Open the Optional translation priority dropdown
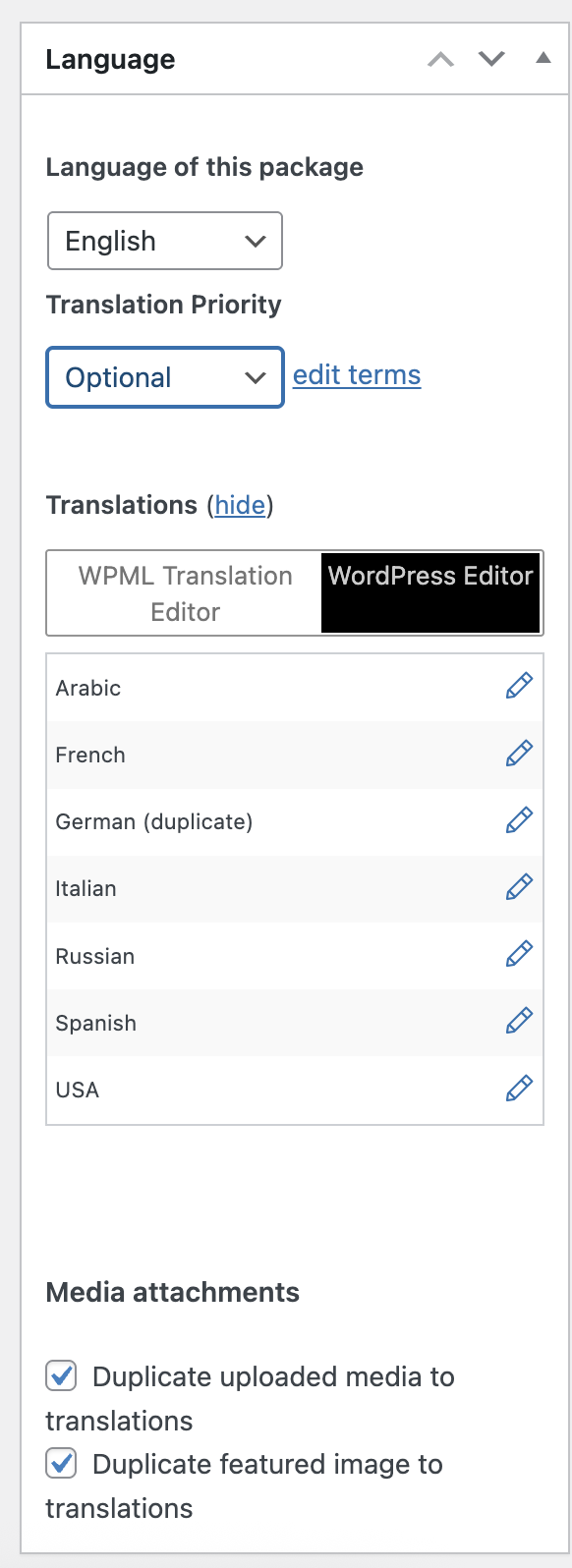This screenshot has height=1568, width=572. pos(165,377)
